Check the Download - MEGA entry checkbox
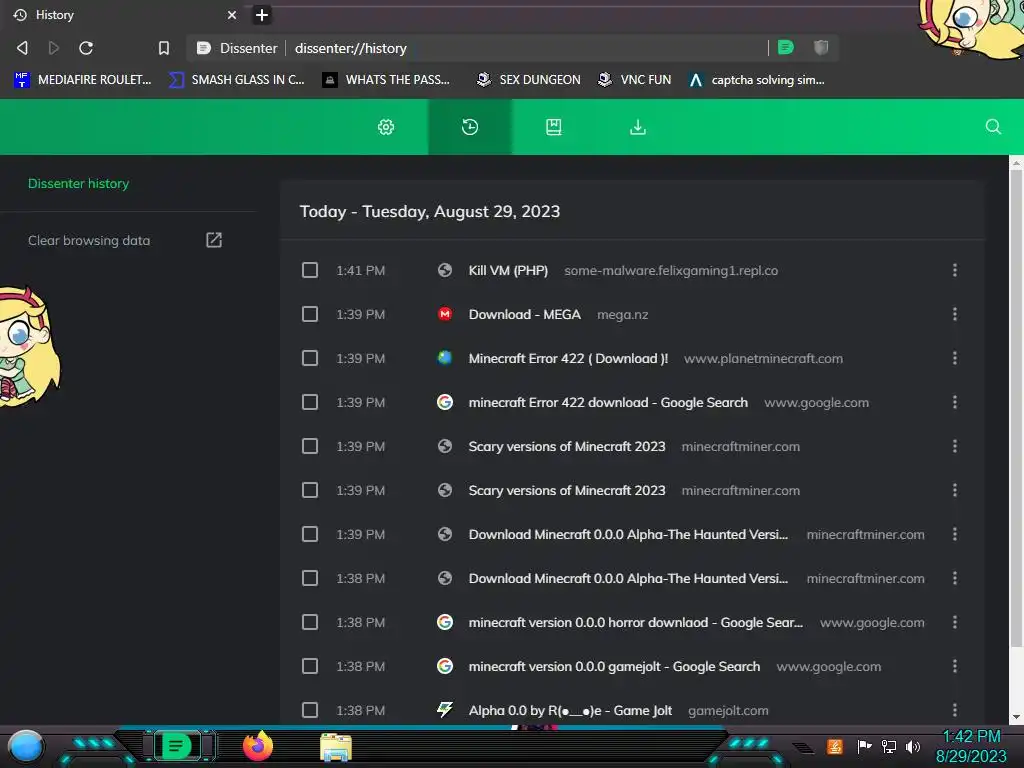1024x768 pixels. pyautogui.click(x=310, y=314)
